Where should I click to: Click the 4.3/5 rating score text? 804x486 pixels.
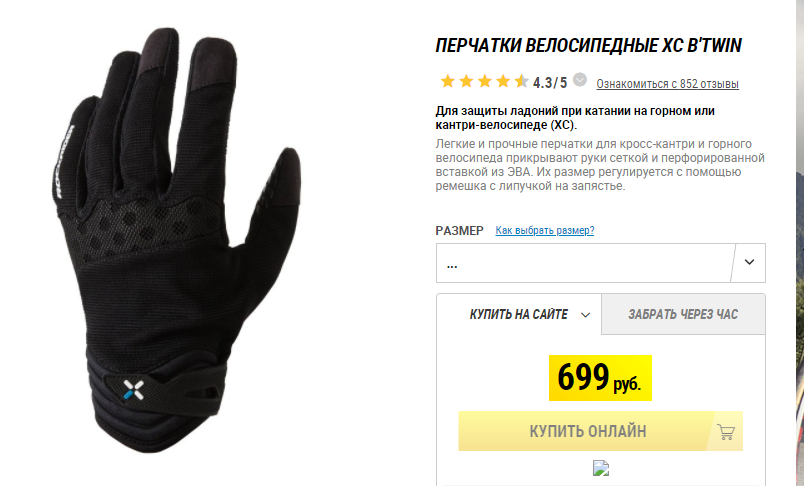coord(550,83)
